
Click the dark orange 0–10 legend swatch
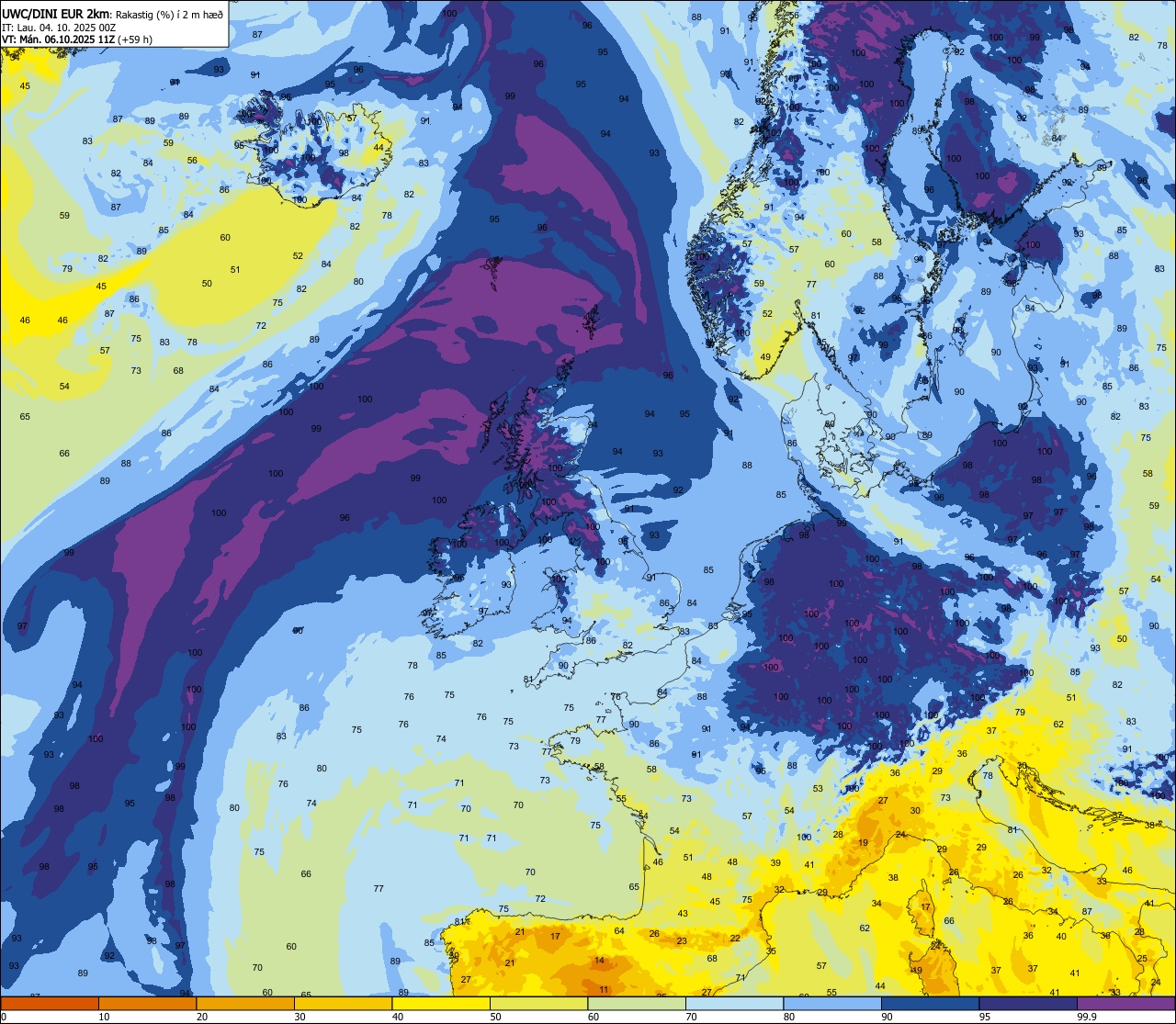(50, 1003)
